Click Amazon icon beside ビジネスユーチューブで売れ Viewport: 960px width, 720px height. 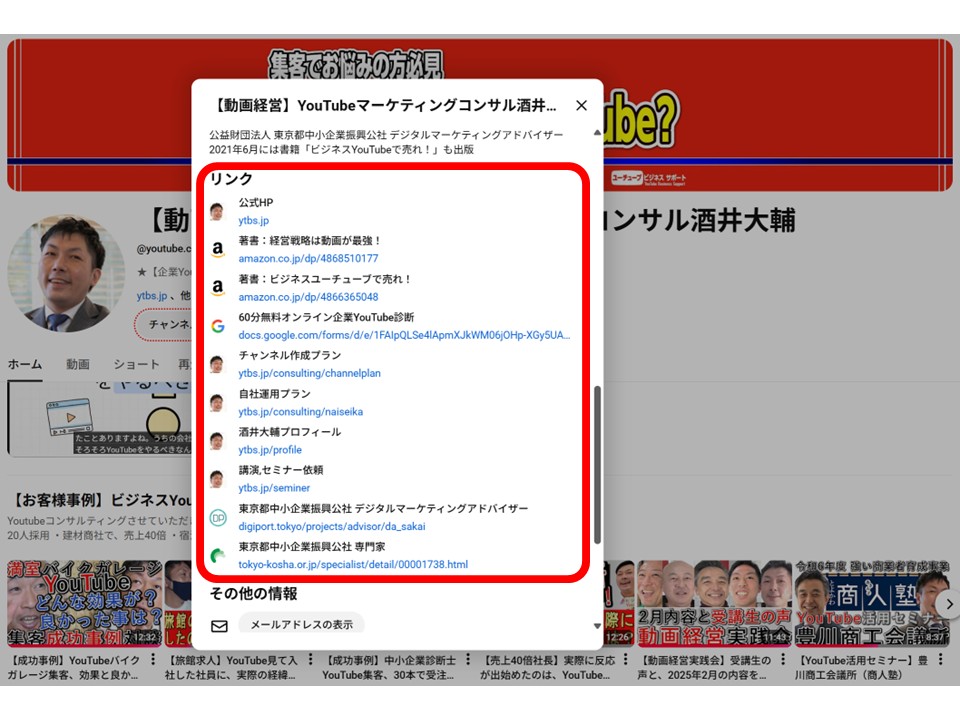217,288
